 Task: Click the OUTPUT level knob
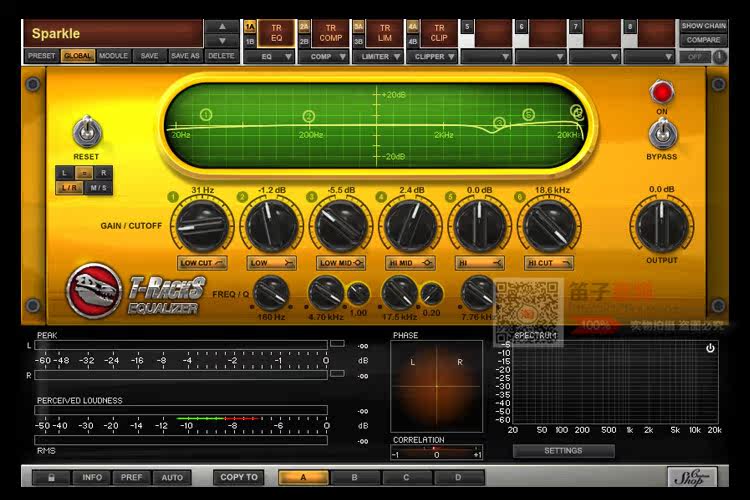click(x=662, y=226)
